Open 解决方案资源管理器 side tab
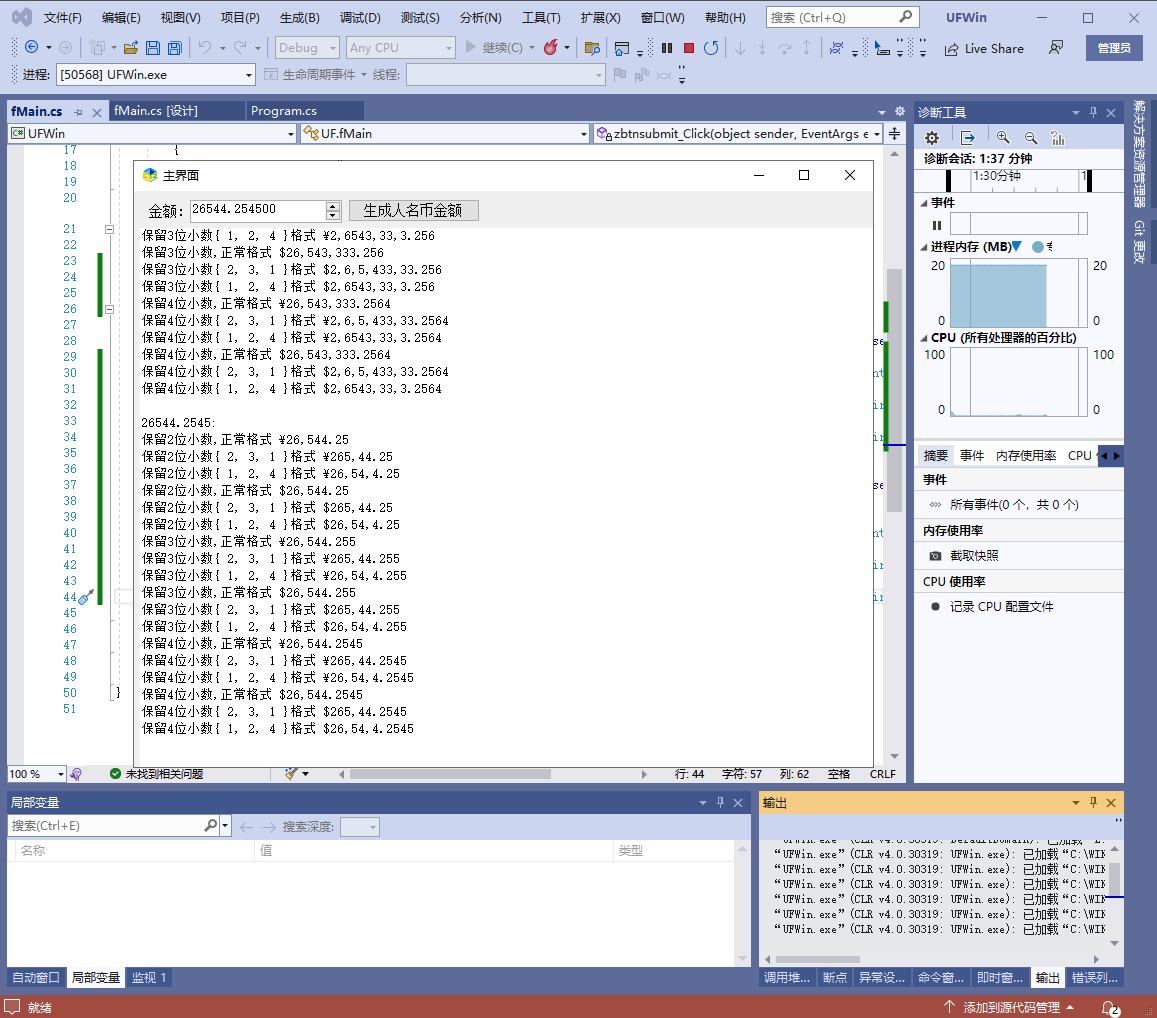Image resolution: width=1157 pixels, height=1018 pixels. coord(1139,153)
